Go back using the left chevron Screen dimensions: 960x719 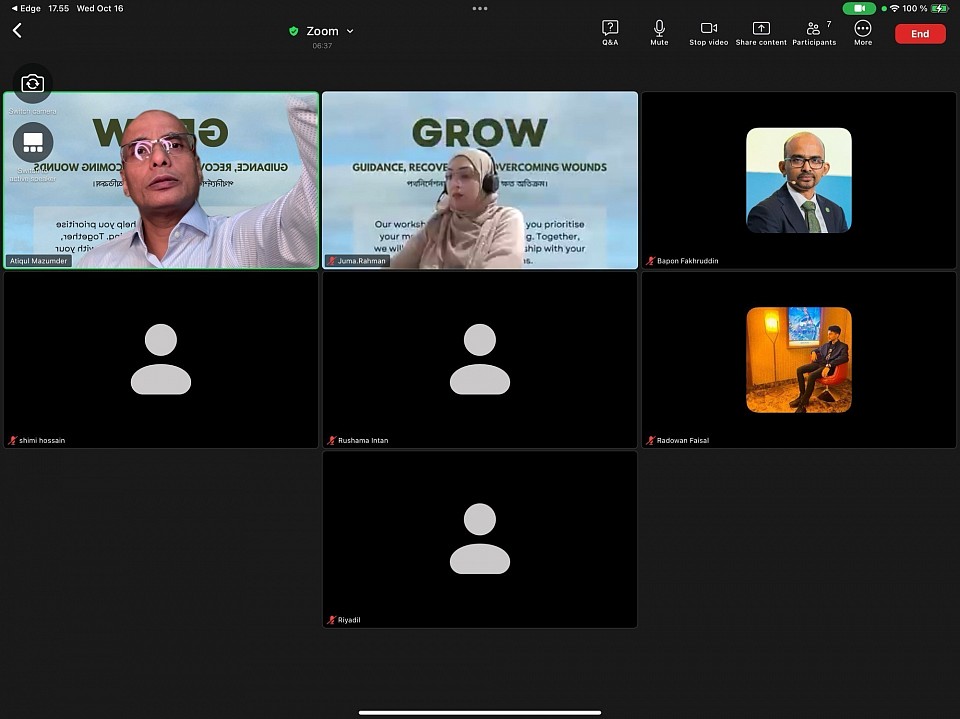click(17, 31)
